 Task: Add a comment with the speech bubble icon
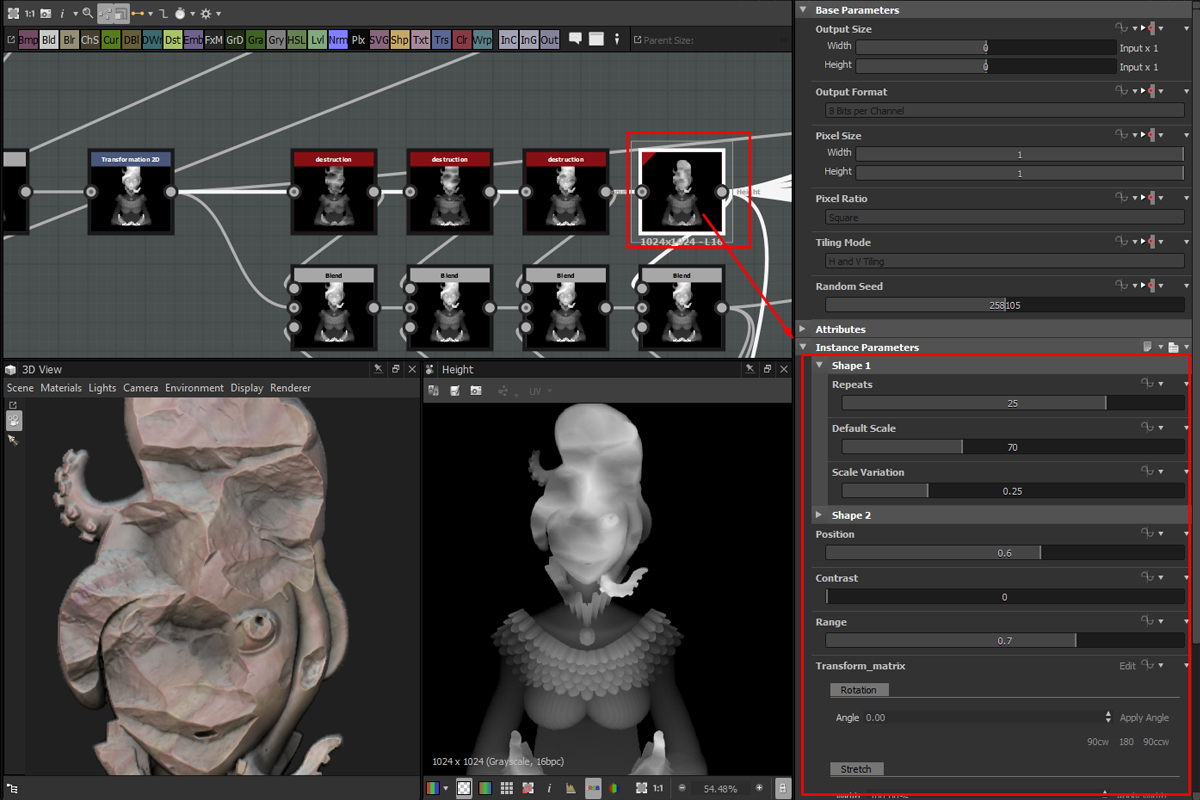[576, 39]
